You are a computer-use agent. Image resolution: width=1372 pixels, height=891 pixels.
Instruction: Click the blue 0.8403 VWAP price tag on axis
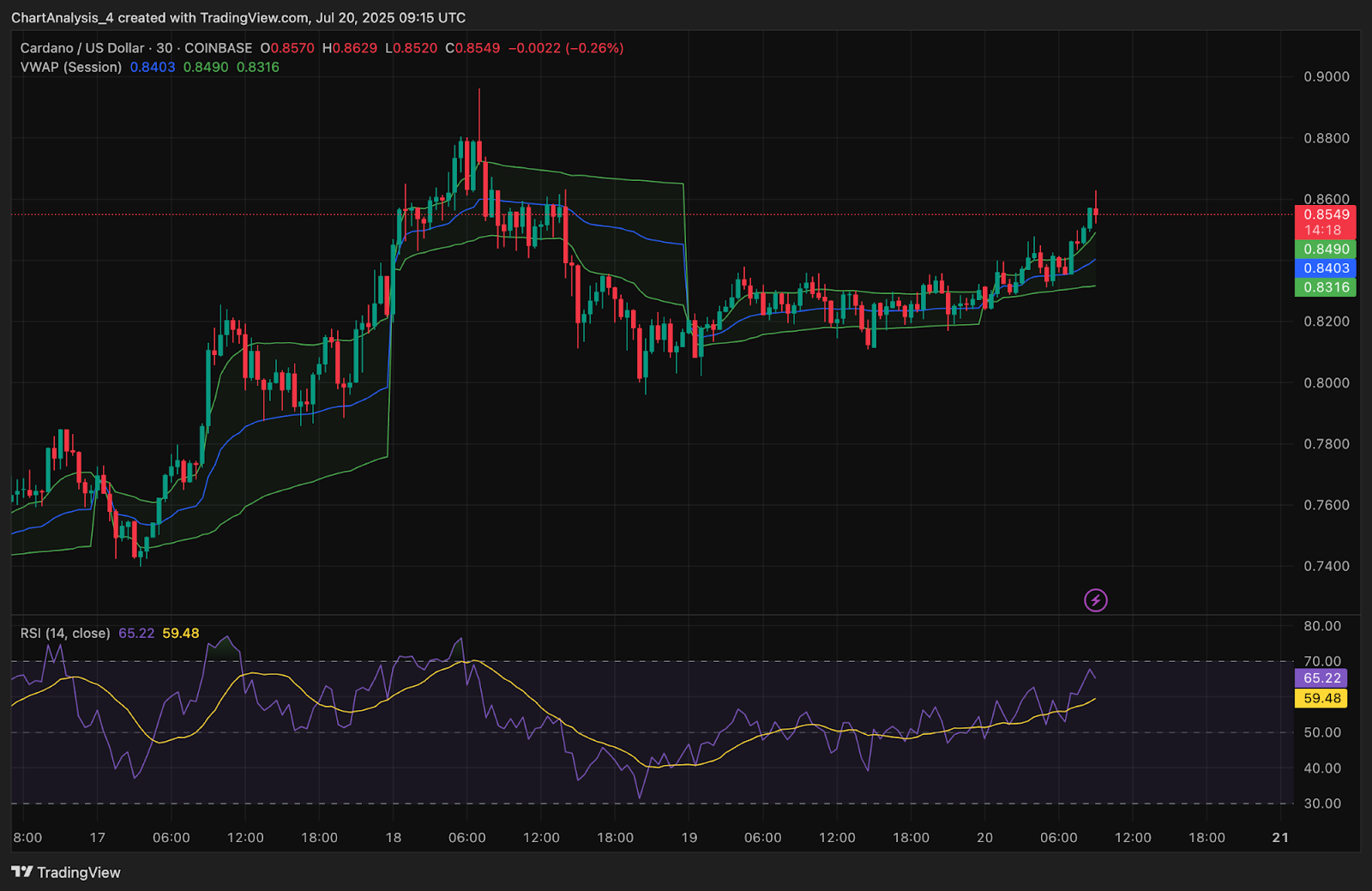point(1325,268)
